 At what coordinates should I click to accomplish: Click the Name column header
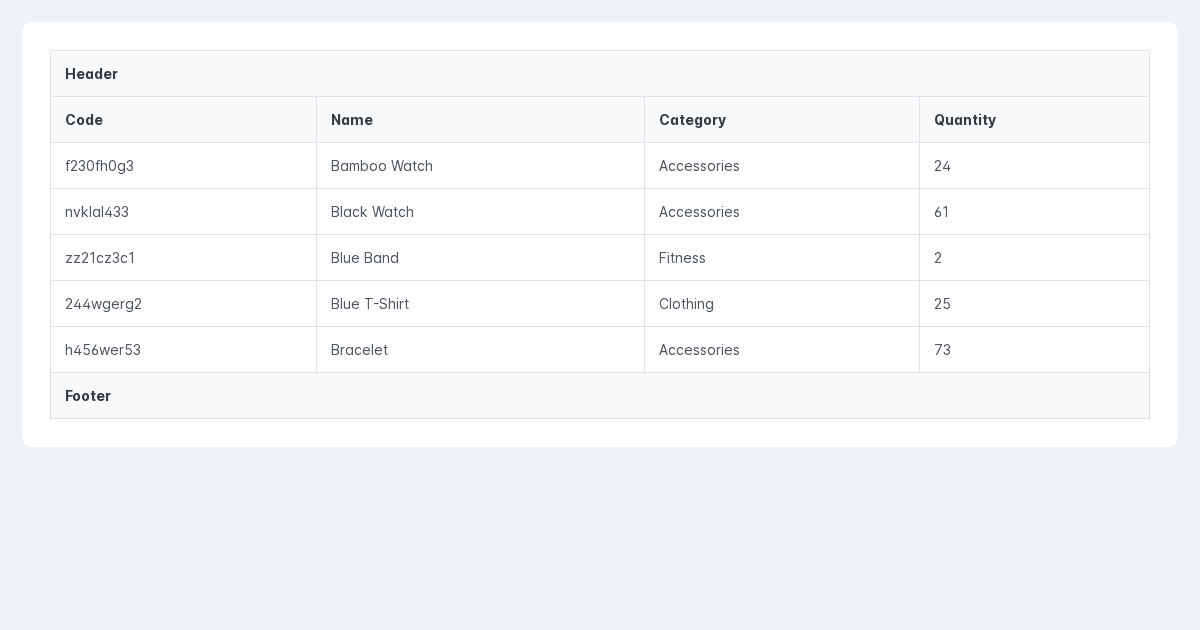pyautogui.click(x=352, y=120)
